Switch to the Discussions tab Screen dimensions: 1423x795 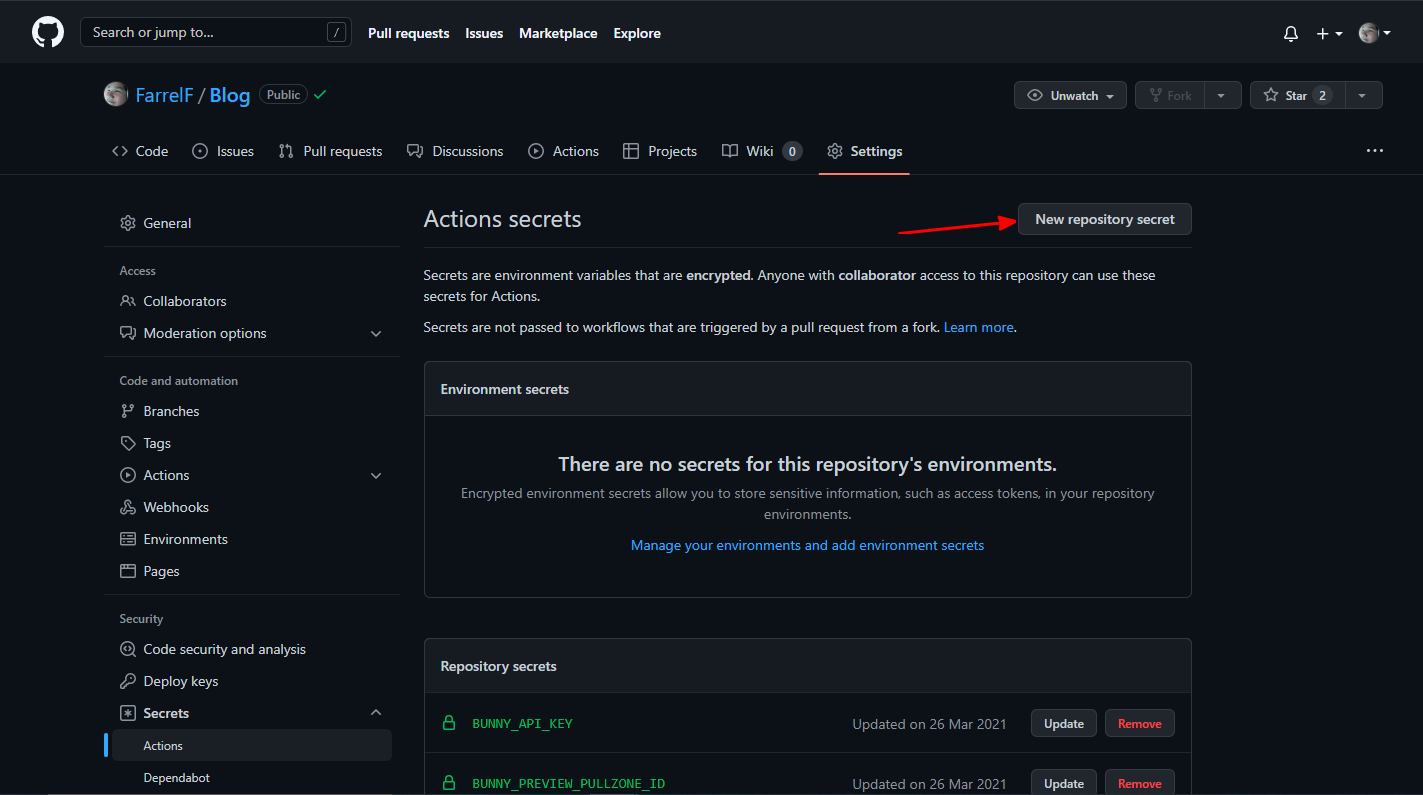[x=455, y=151]
